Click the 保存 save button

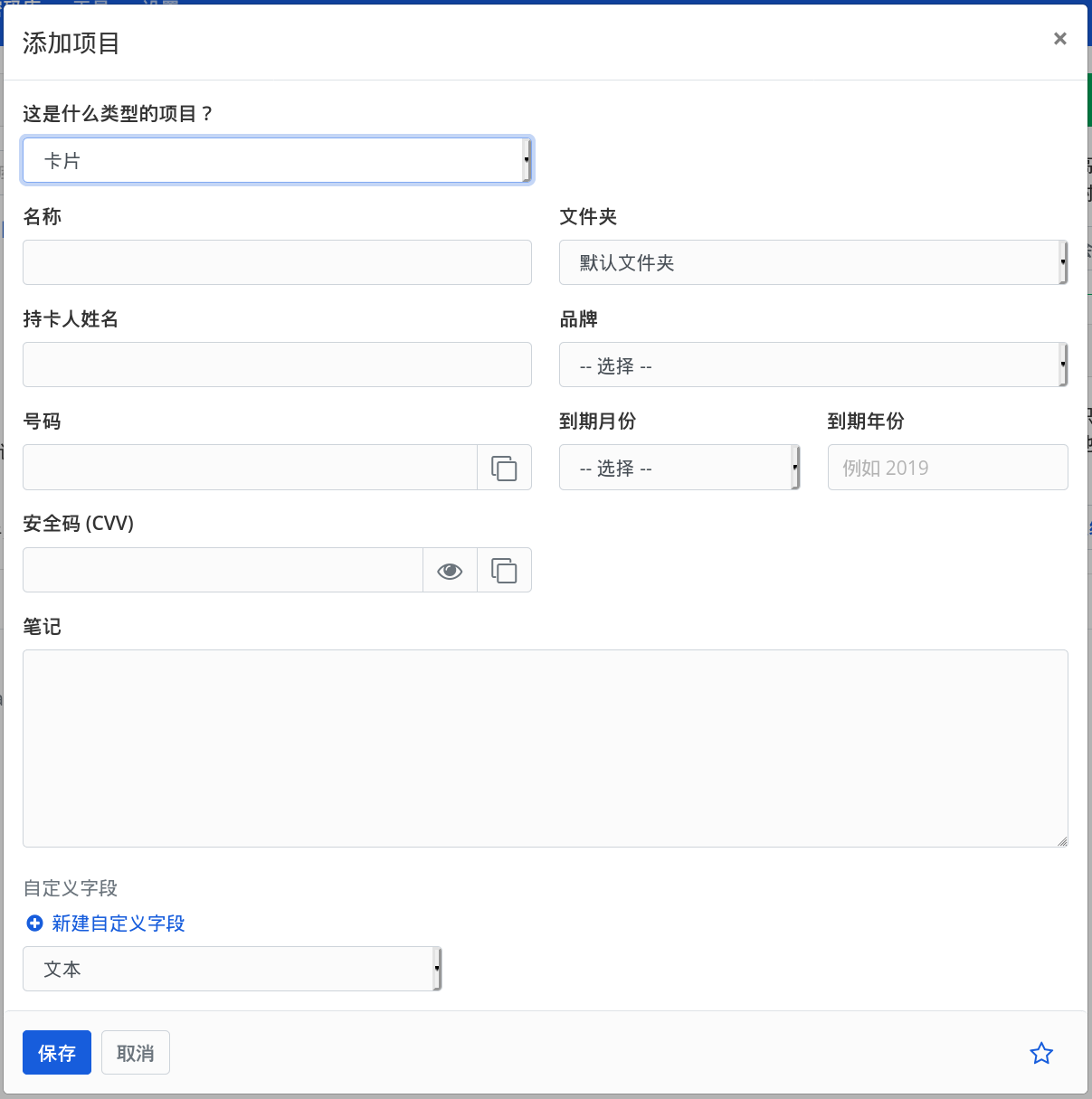click(x=57, y=1053)
